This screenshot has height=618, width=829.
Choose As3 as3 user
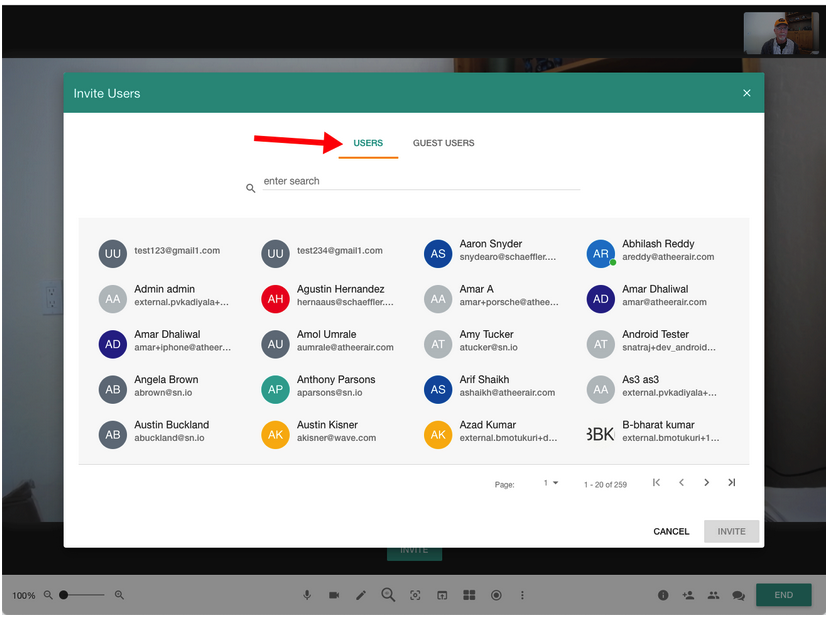[652, 389]
